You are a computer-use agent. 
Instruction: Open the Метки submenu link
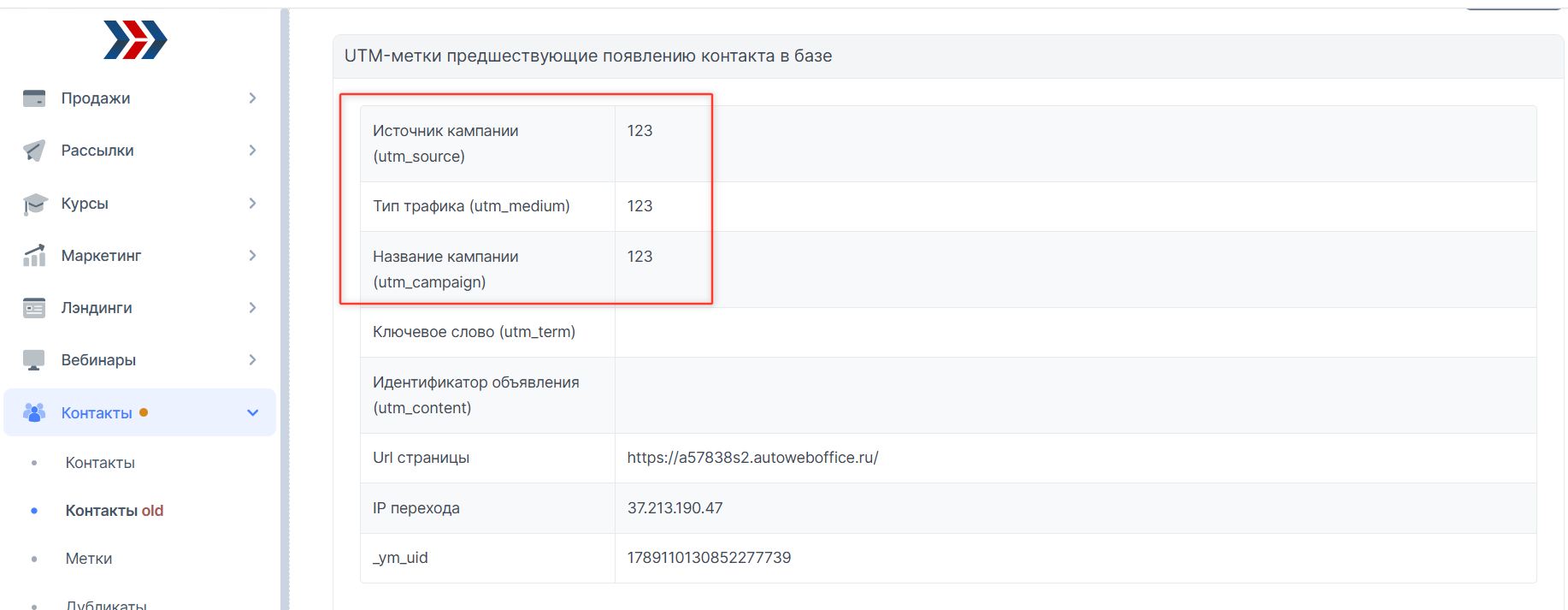pyautogui.click(x=89, y=559)
